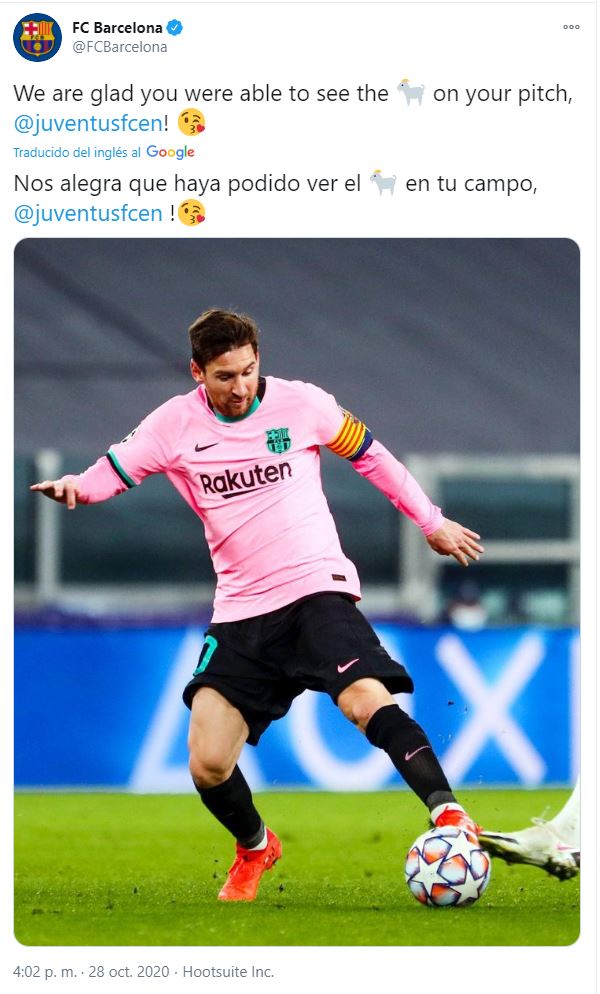The image size is (600, 994).
Task: Click the Google logo beside the translation label
Action: (x=171, y=152)
